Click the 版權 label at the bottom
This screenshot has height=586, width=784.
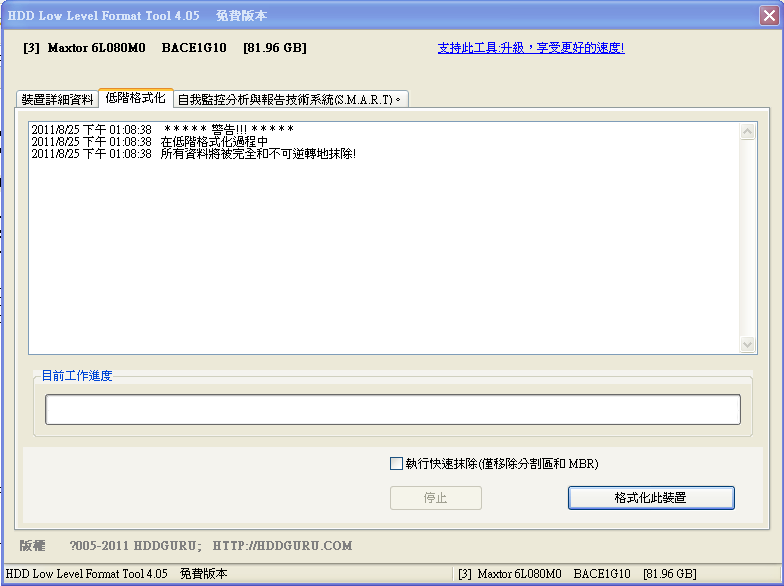32,546
